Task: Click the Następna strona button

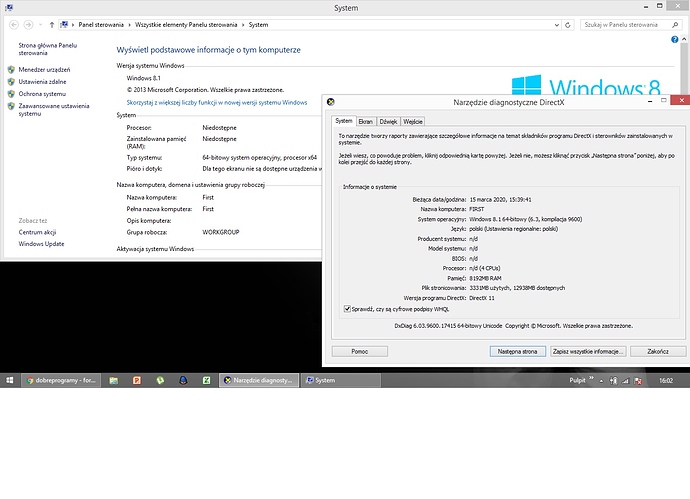Action: point(518,352)
